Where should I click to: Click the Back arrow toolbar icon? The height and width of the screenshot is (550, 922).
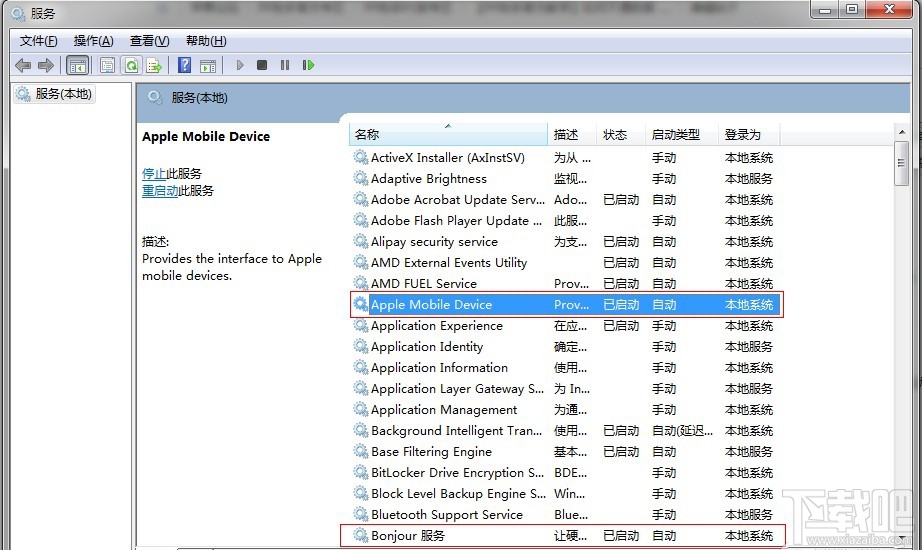(23, 65)
